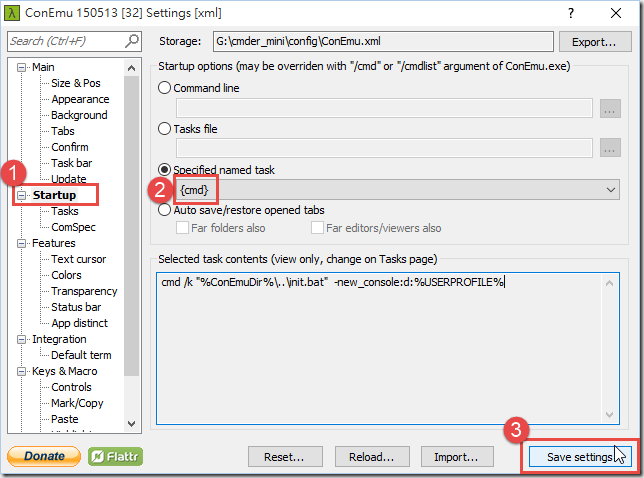Click the search magnifier icon

(132, 41)
